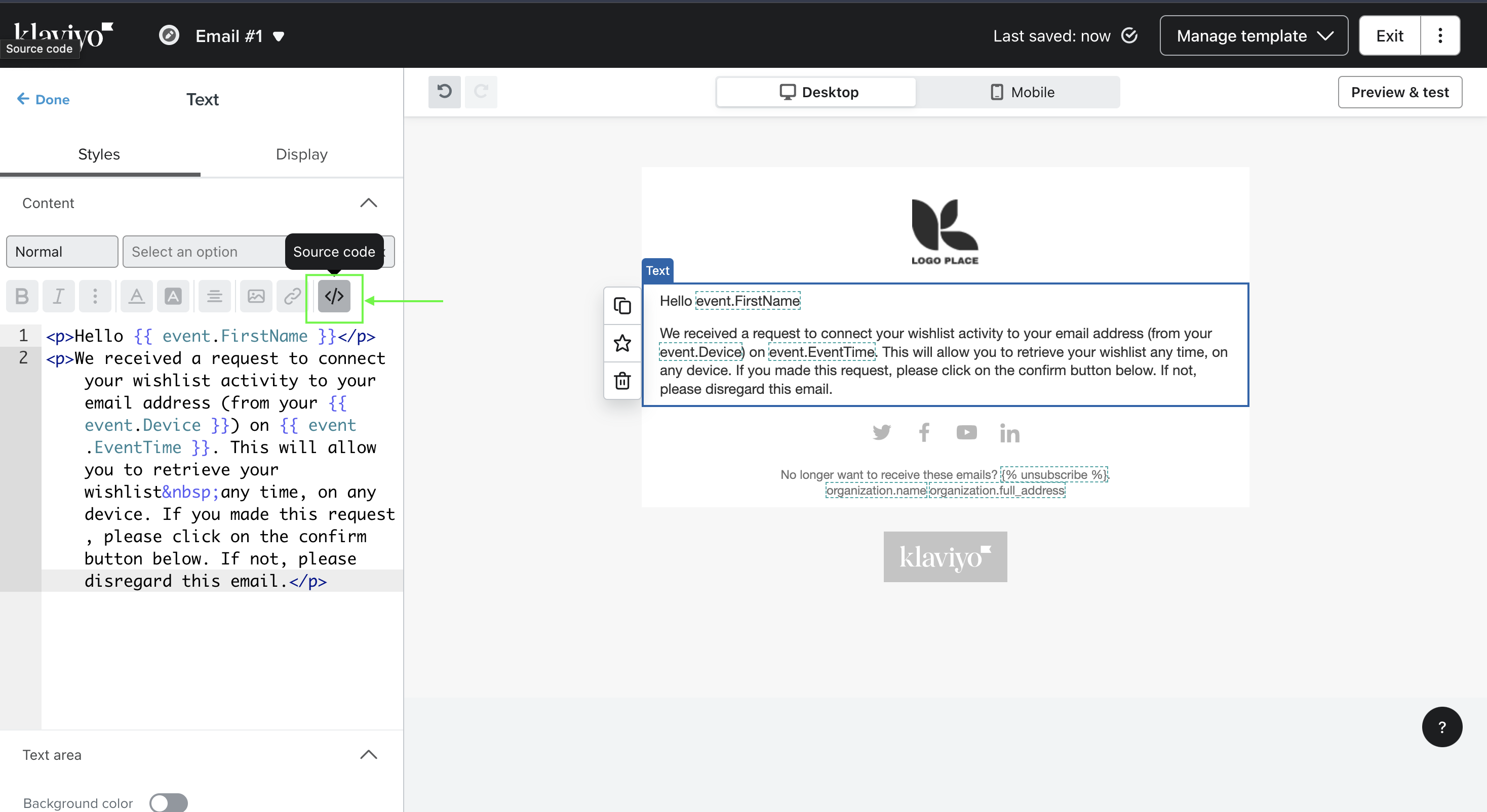Click the Done back link
Screen dimensions: 1487x812
pos(43,99)
